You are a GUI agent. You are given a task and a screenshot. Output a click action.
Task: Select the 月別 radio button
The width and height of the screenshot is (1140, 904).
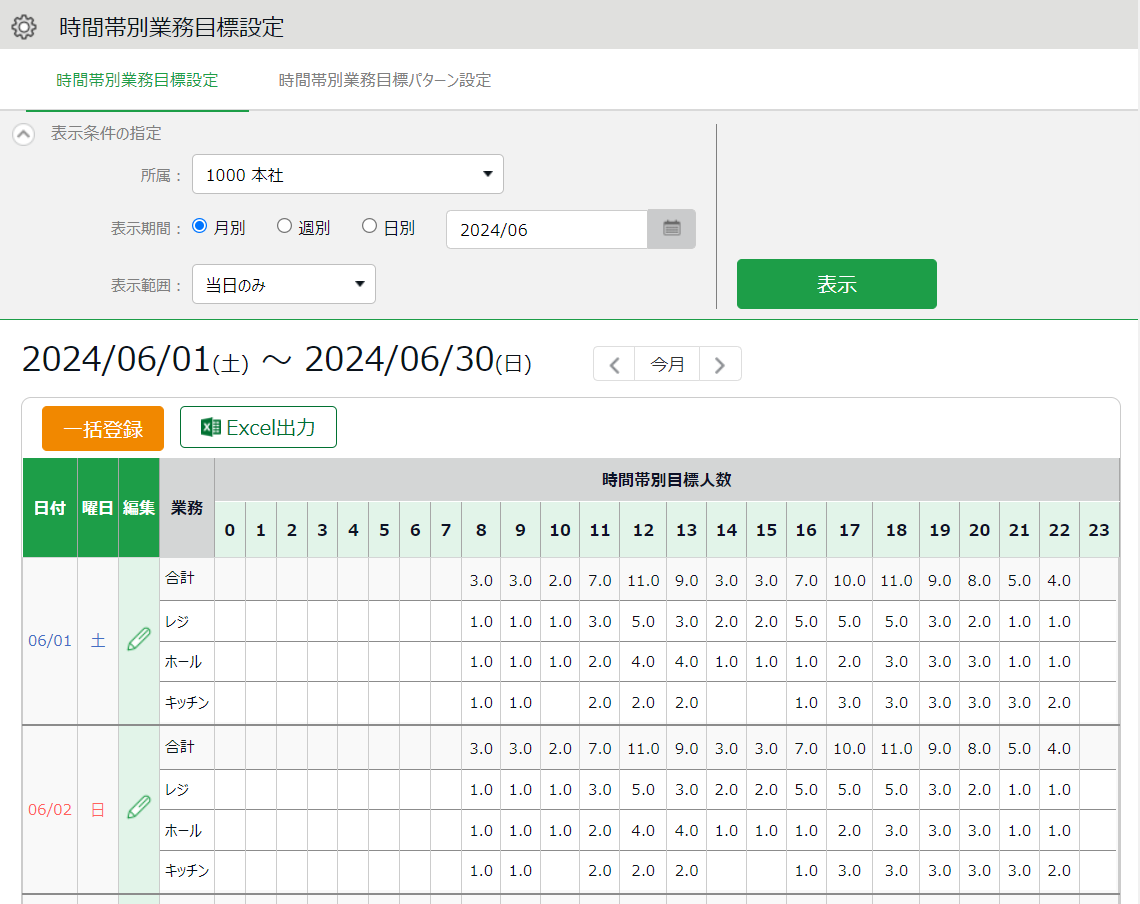[199, 227]
